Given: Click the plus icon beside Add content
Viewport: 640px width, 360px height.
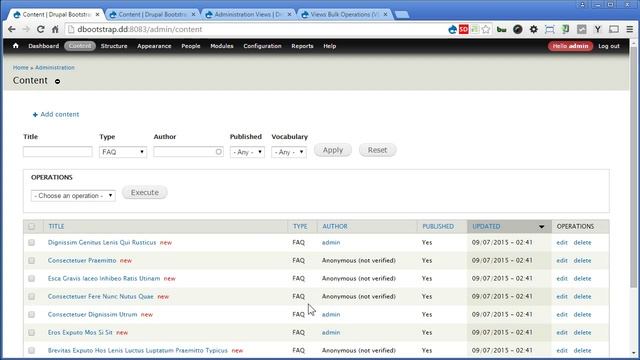Looking at the screenshot, I should 35,115.
